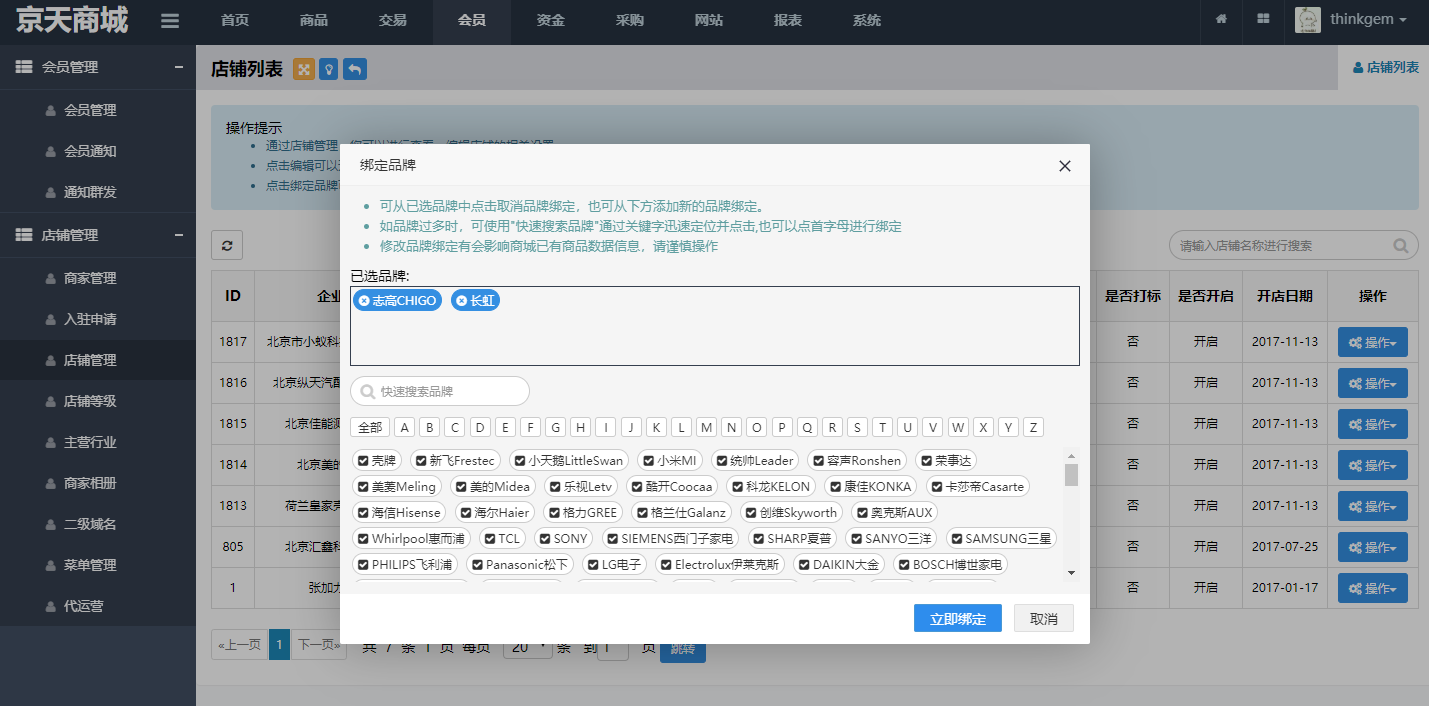Open 操作 dropdown for store 1814
The height and width of the screenshot is (706, 1429).
(1372, 465)
